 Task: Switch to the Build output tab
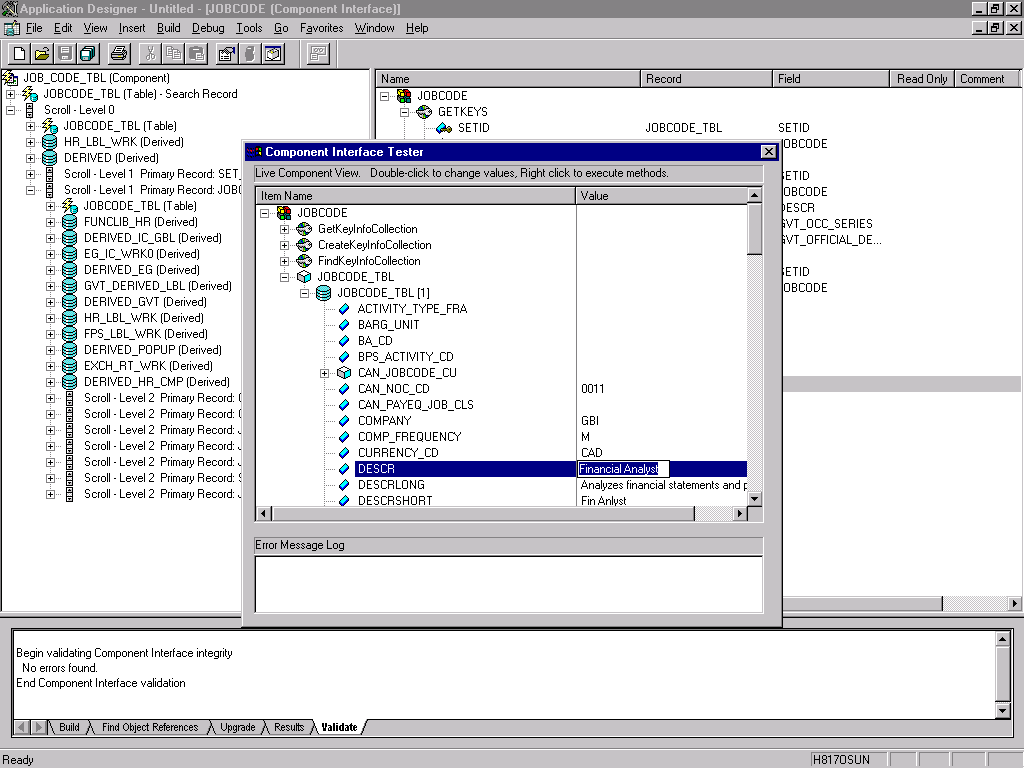pyautogui.click(x=69, y=727)
